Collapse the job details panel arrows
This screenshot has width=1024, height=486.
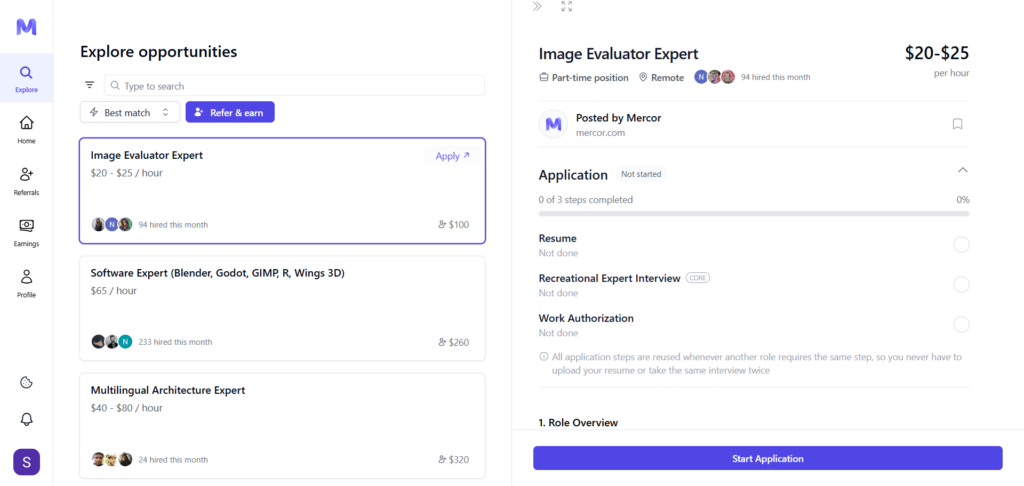click(537, 6)
